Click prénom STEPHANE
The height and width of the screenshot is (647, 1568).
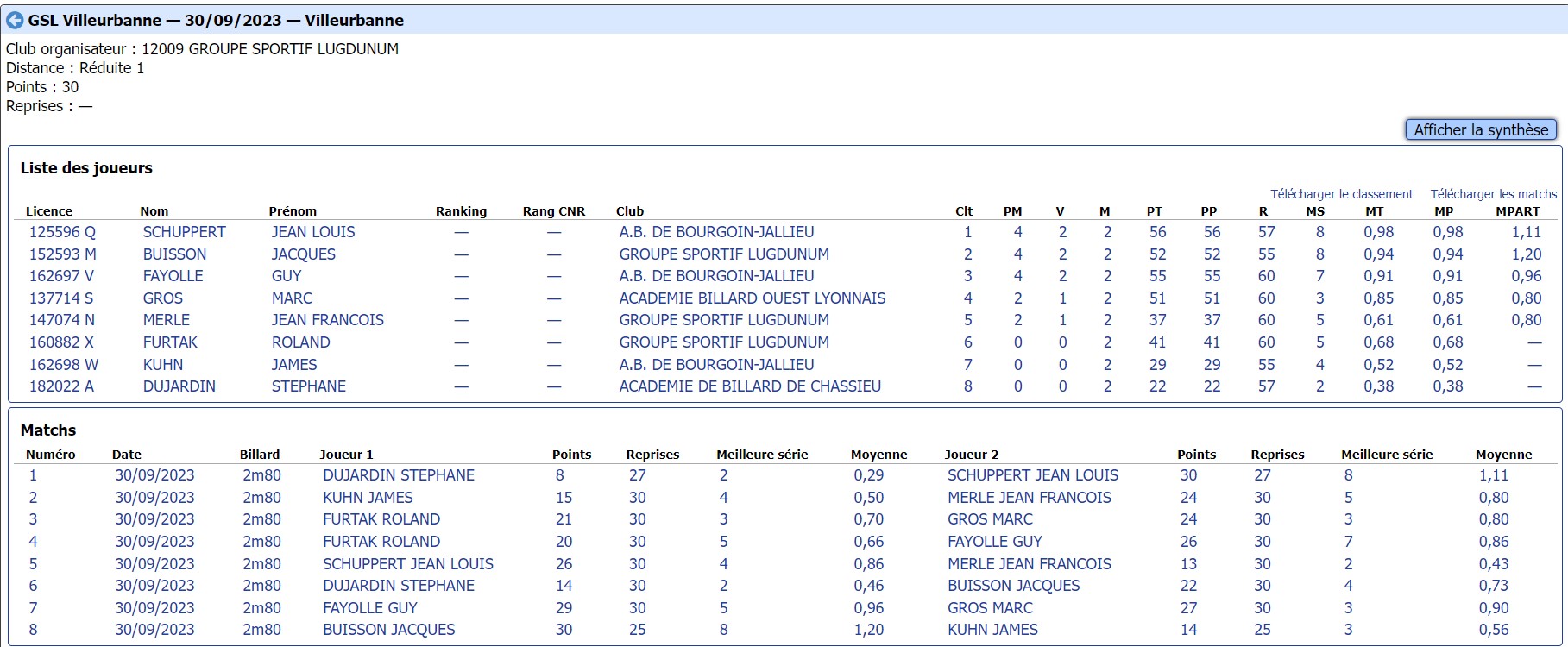point(309,386)
